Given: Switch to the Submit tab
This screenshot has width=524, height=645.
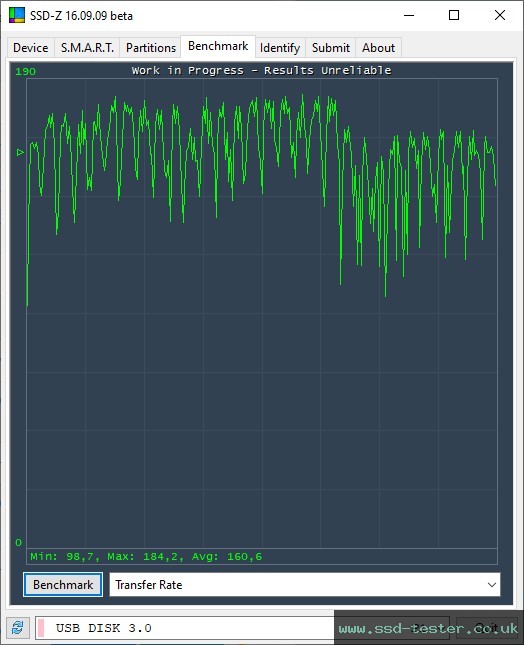Looking at the screenshot, I should pos(331,48).
